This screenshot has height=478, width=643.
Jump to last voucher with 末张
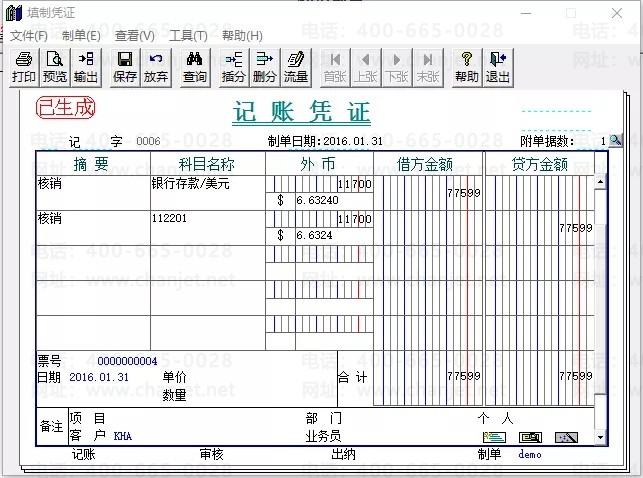[428, 68]
